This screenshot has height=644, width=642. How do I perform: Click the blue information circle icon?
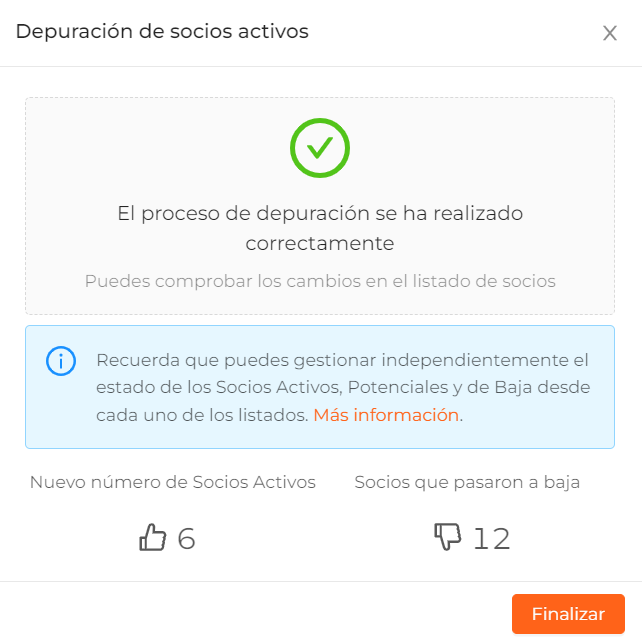pos(61,361)
